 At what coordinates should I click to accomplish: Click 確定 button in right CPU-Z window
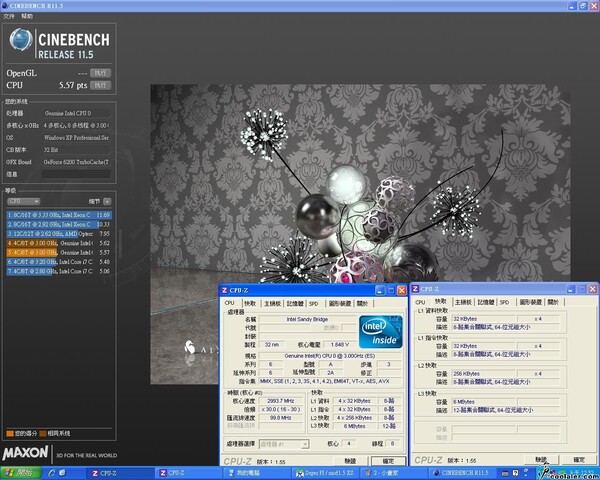coord(579,459)
